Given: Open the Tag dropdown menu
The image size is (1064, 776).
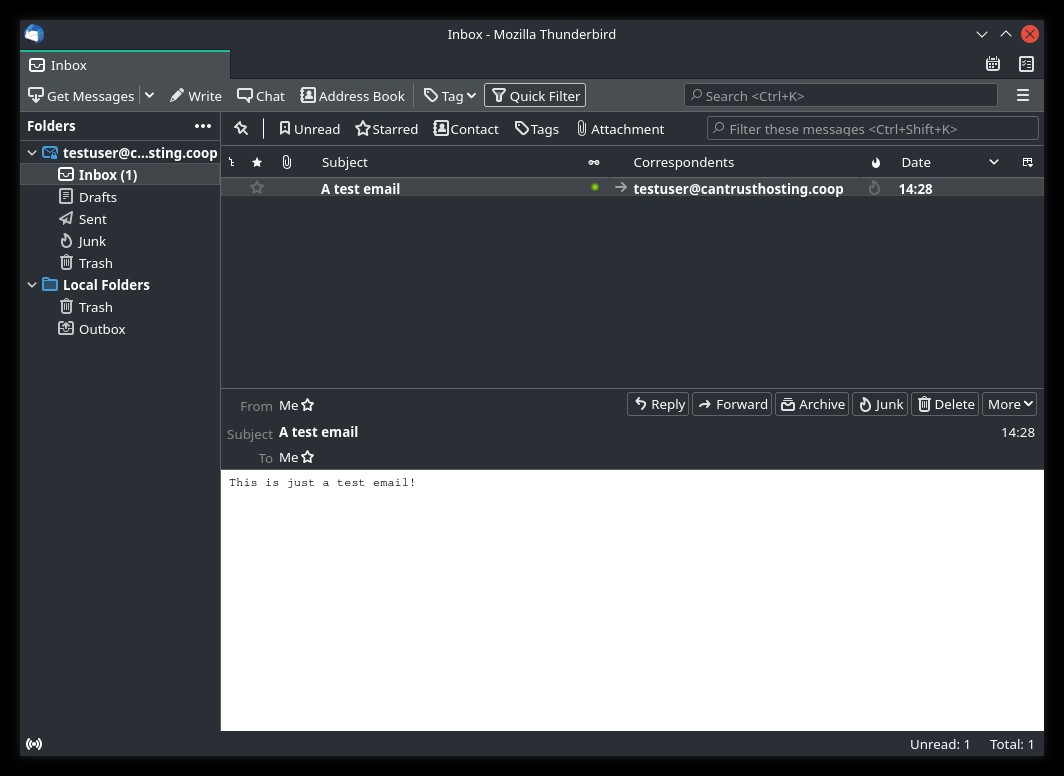Looking at the screenshot, I should [449, 96].
